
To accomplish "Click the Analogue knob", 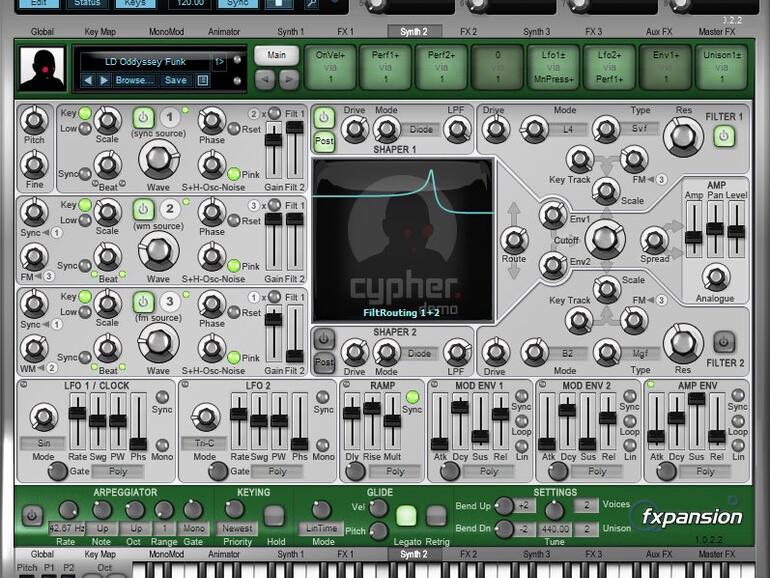I will tap(715, 277).
